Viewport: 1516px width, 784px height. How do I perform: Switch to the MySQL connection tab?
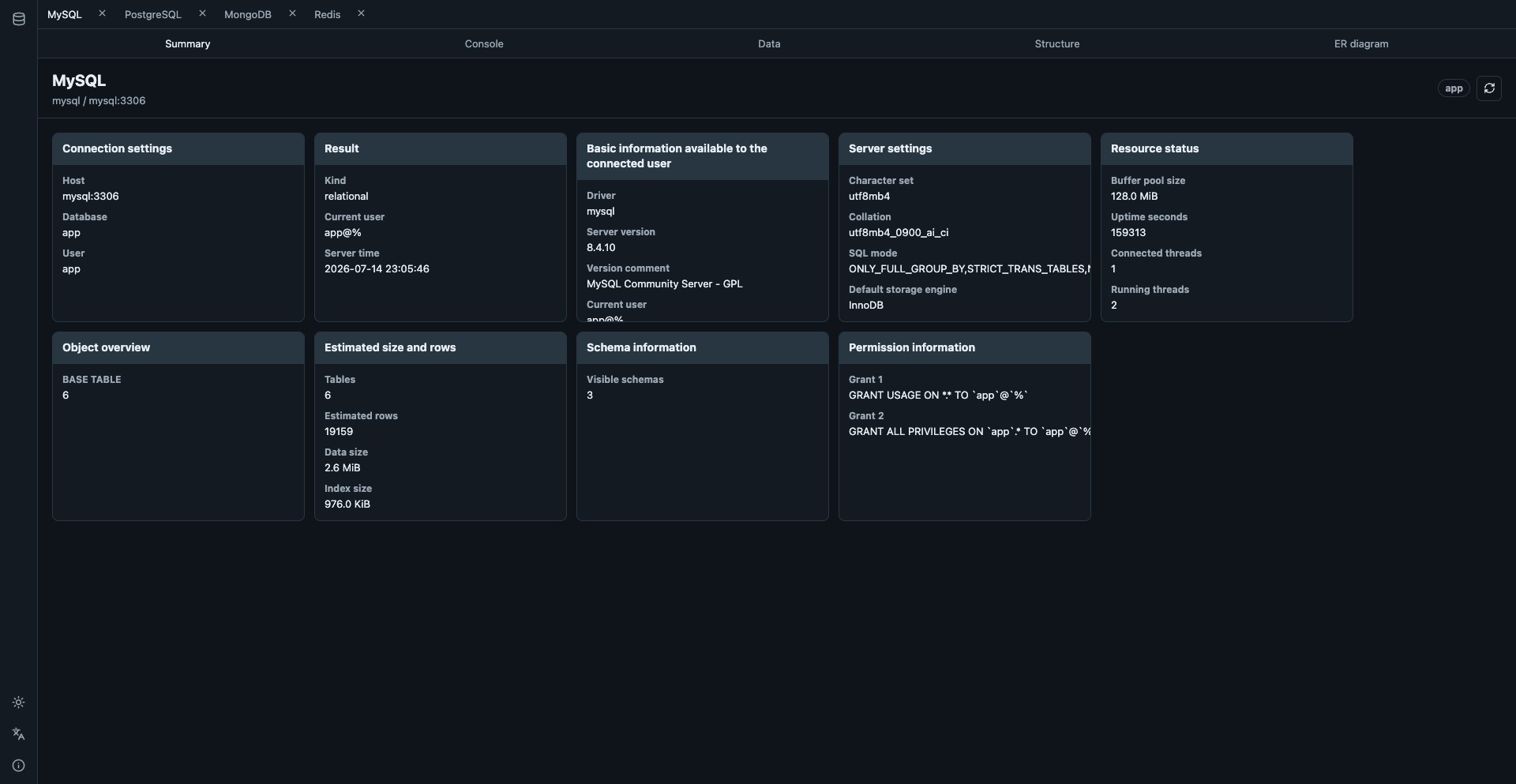coord(65,14)
